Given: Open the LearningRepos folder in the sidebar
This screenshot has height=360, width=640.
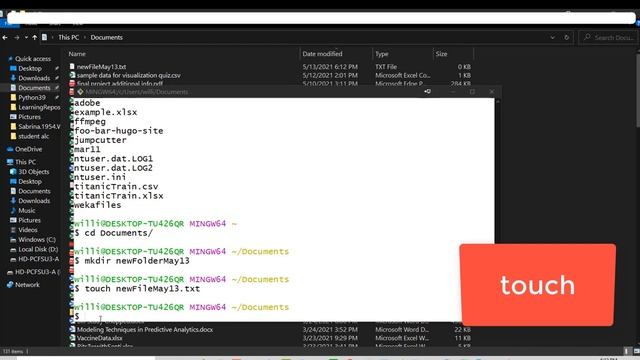Looking at the screenshot, I should tap(39, 107).
